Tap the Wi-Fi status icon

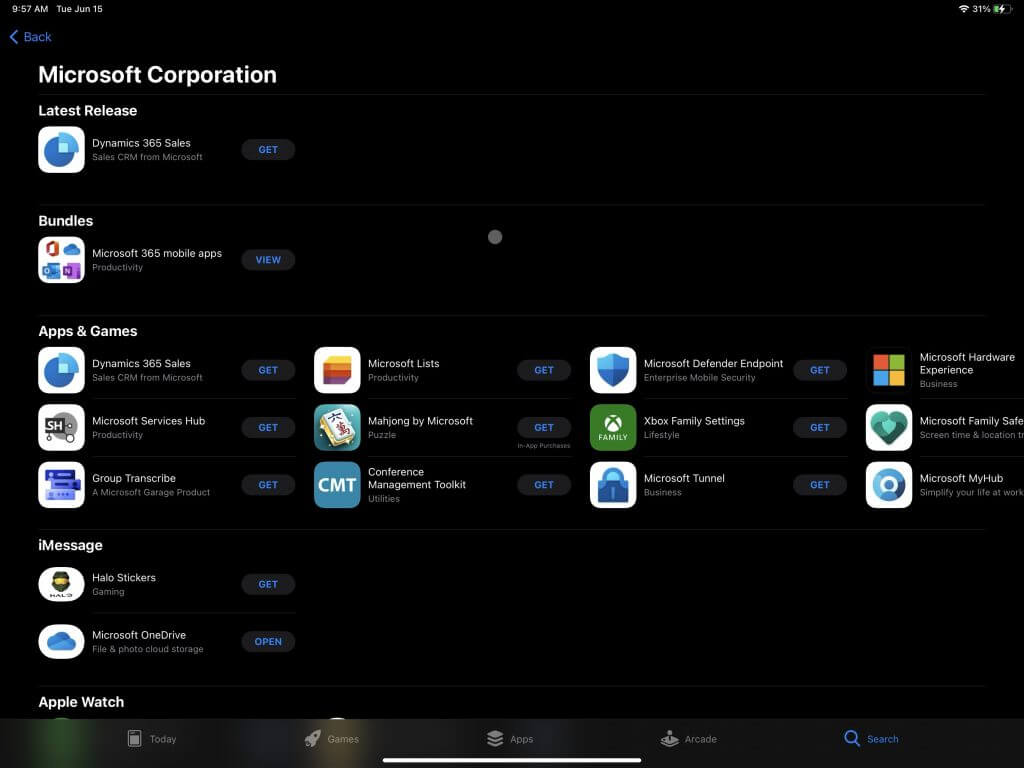coord(963,9)
